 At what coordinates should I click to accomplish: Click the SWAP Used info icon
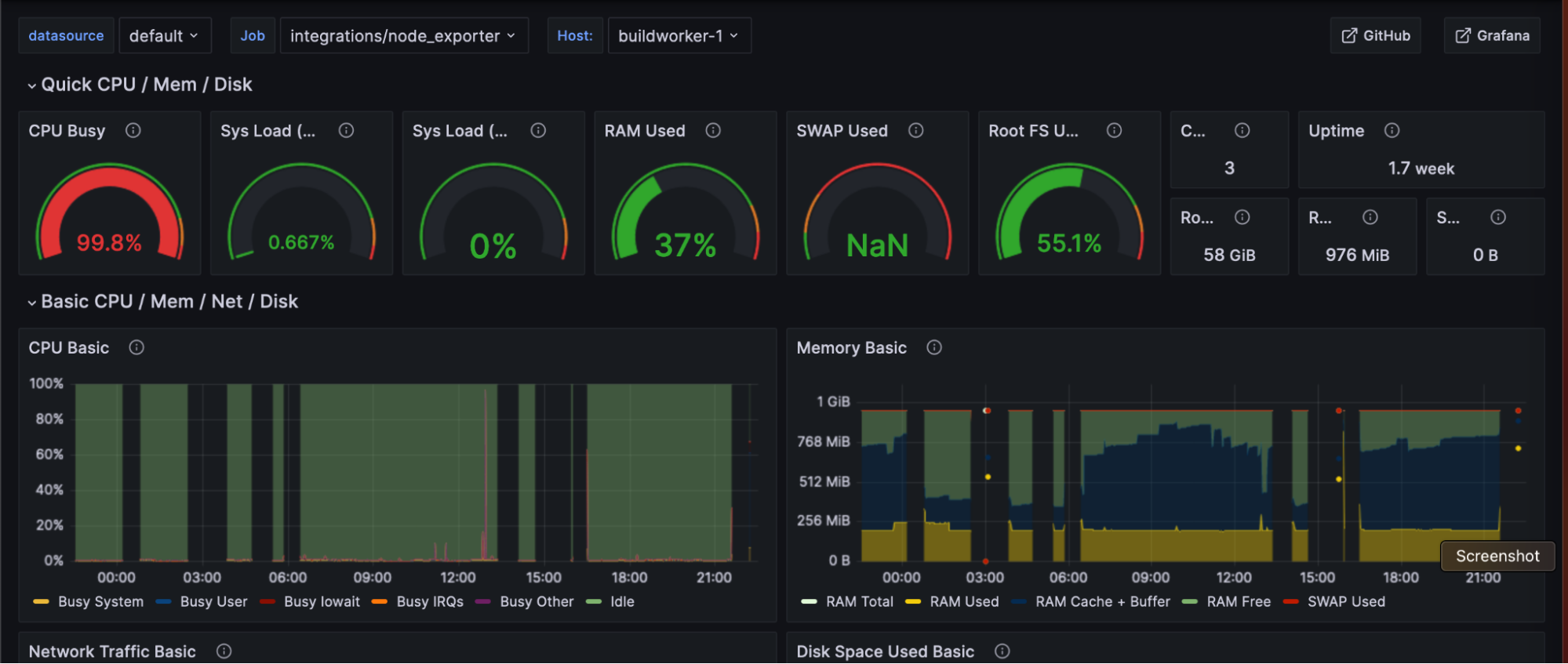[x=915, y=130]
